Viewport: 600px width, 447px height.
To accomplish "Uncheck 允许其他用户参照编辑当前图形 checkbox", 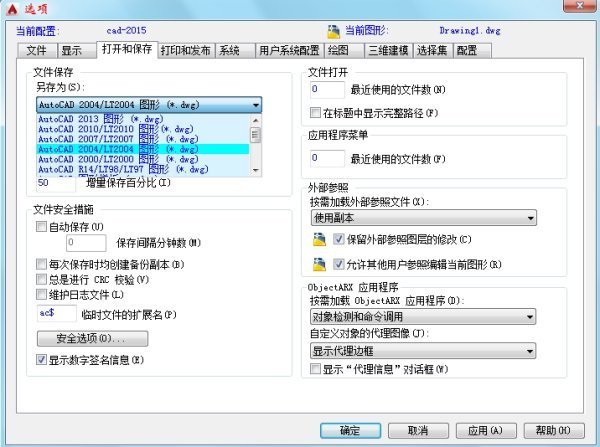I will point(338,264).
